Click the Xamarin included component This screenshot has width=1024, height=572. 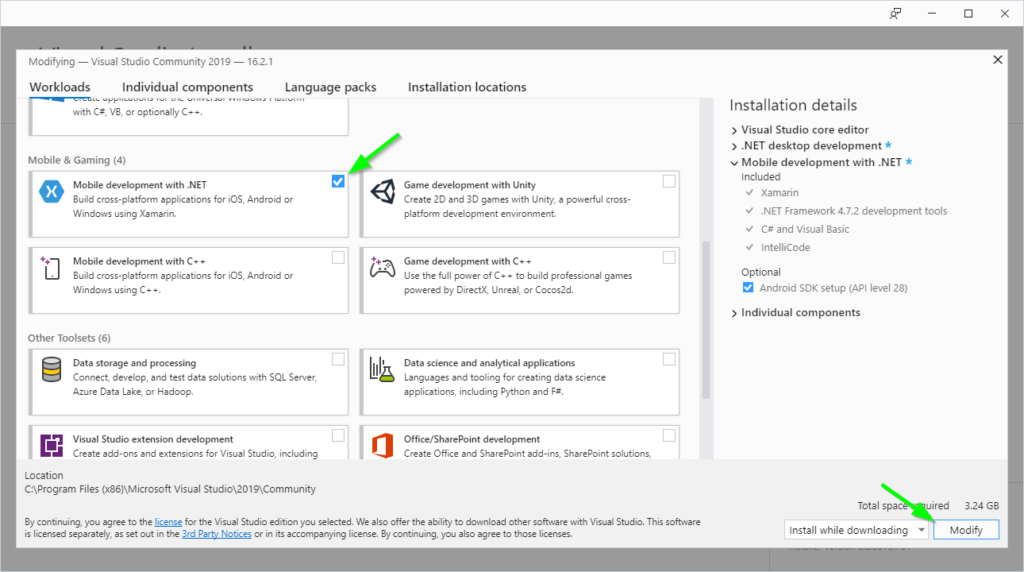(x=780, y=193)
